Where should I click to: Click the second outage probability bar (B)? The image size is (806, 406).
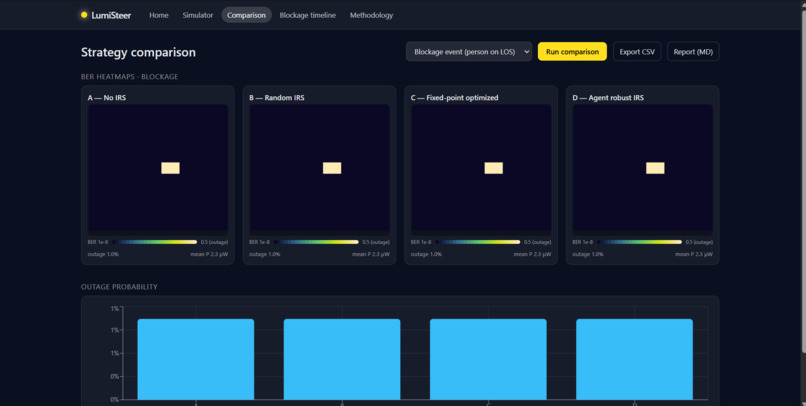point(342,359)
